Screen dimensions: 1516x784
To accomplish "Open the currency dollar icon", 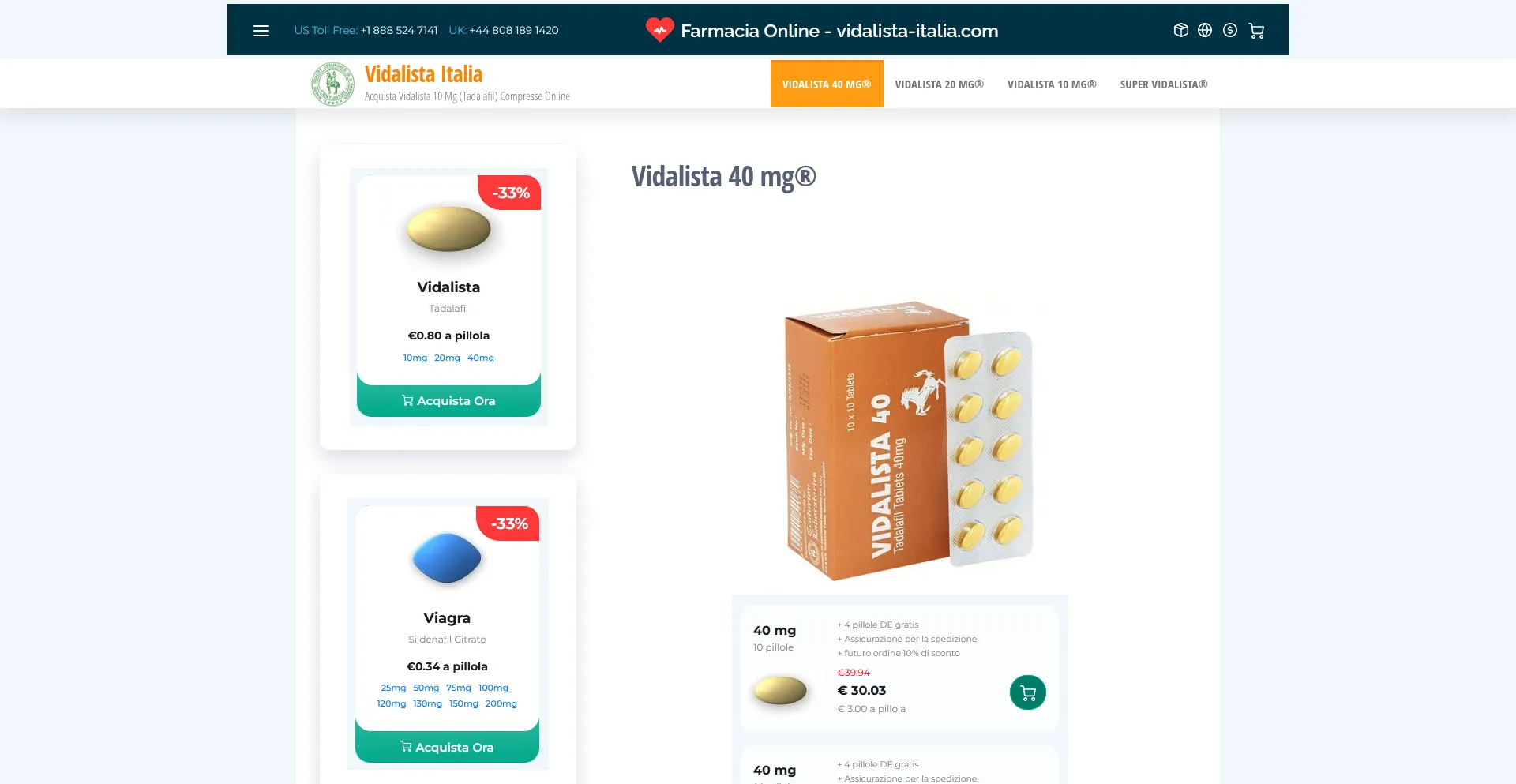I will coord(1230,30).
